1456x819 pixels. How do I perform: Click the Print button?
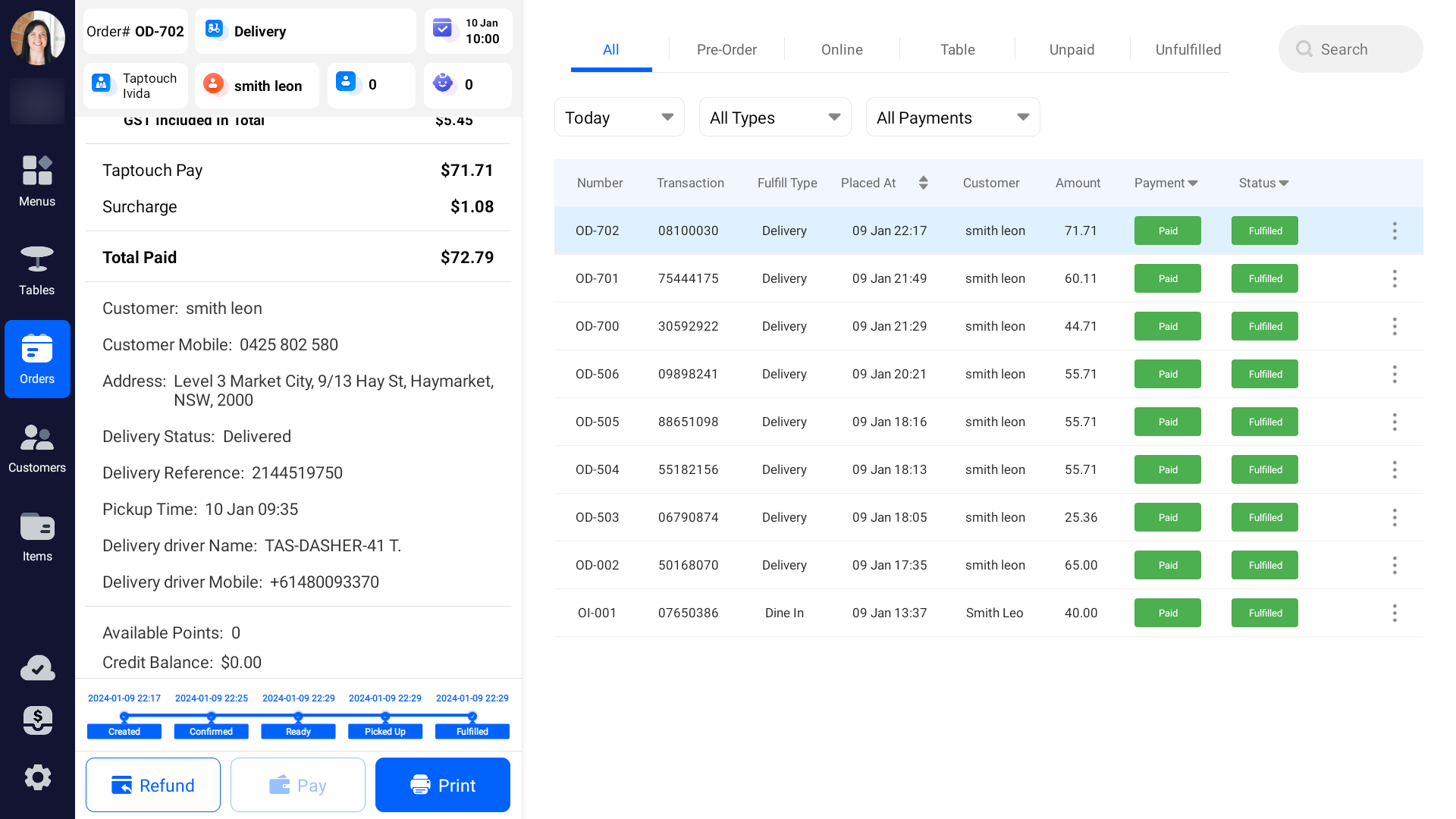click(x=443, y=785)
